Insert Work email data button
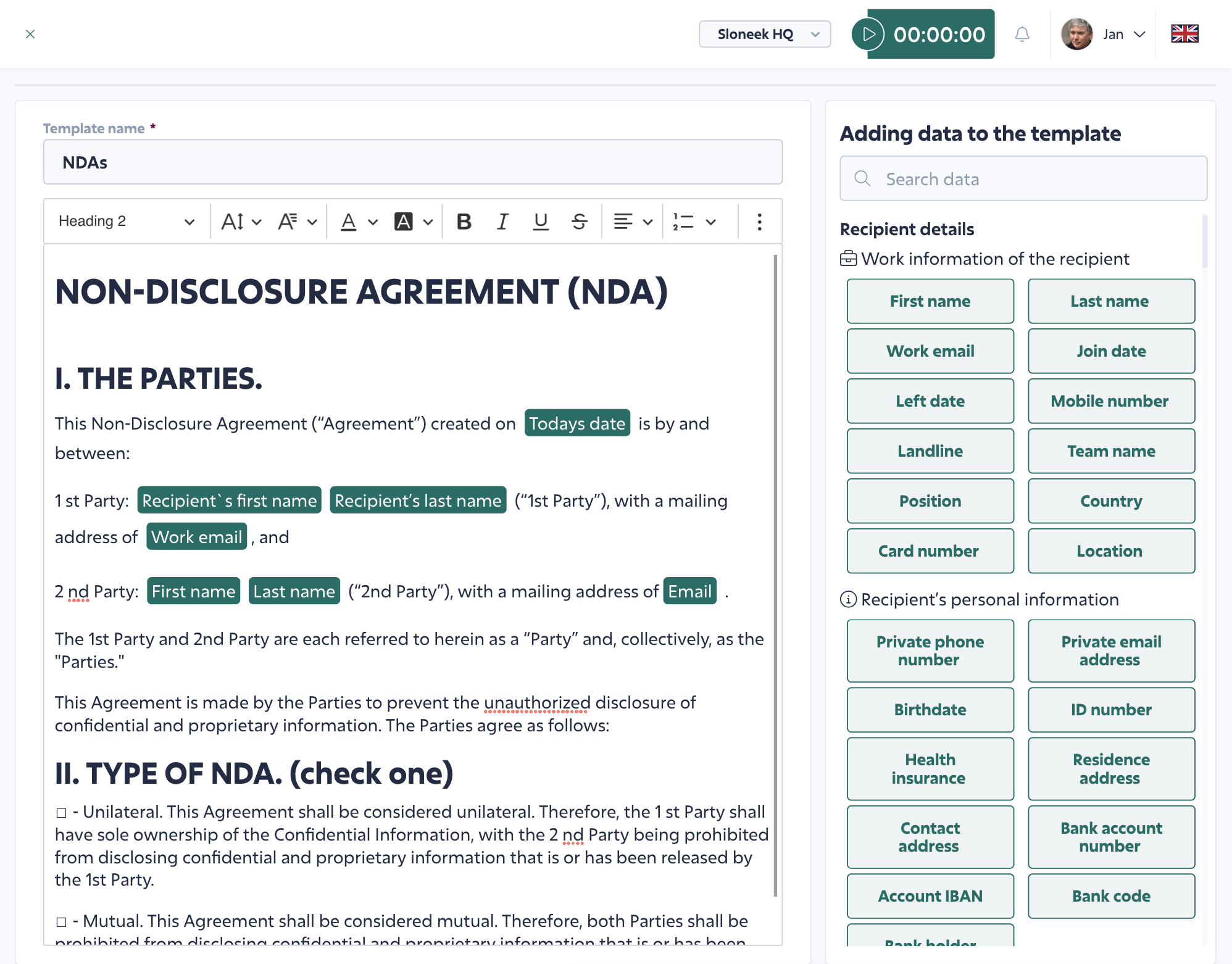The height and width of the screenshot is (964, 1232). pos(930,351)
